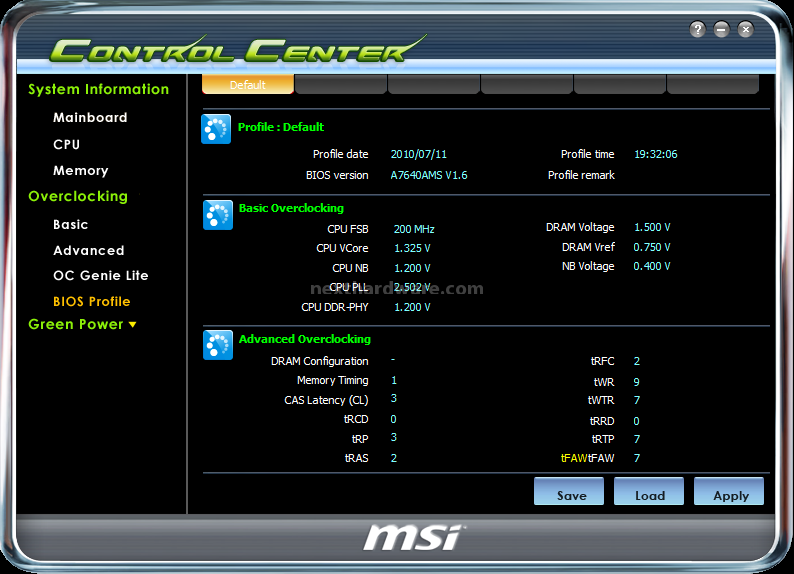Click the Profile Default section icon
The image size is (794, 574).
[x=216, y=129]
